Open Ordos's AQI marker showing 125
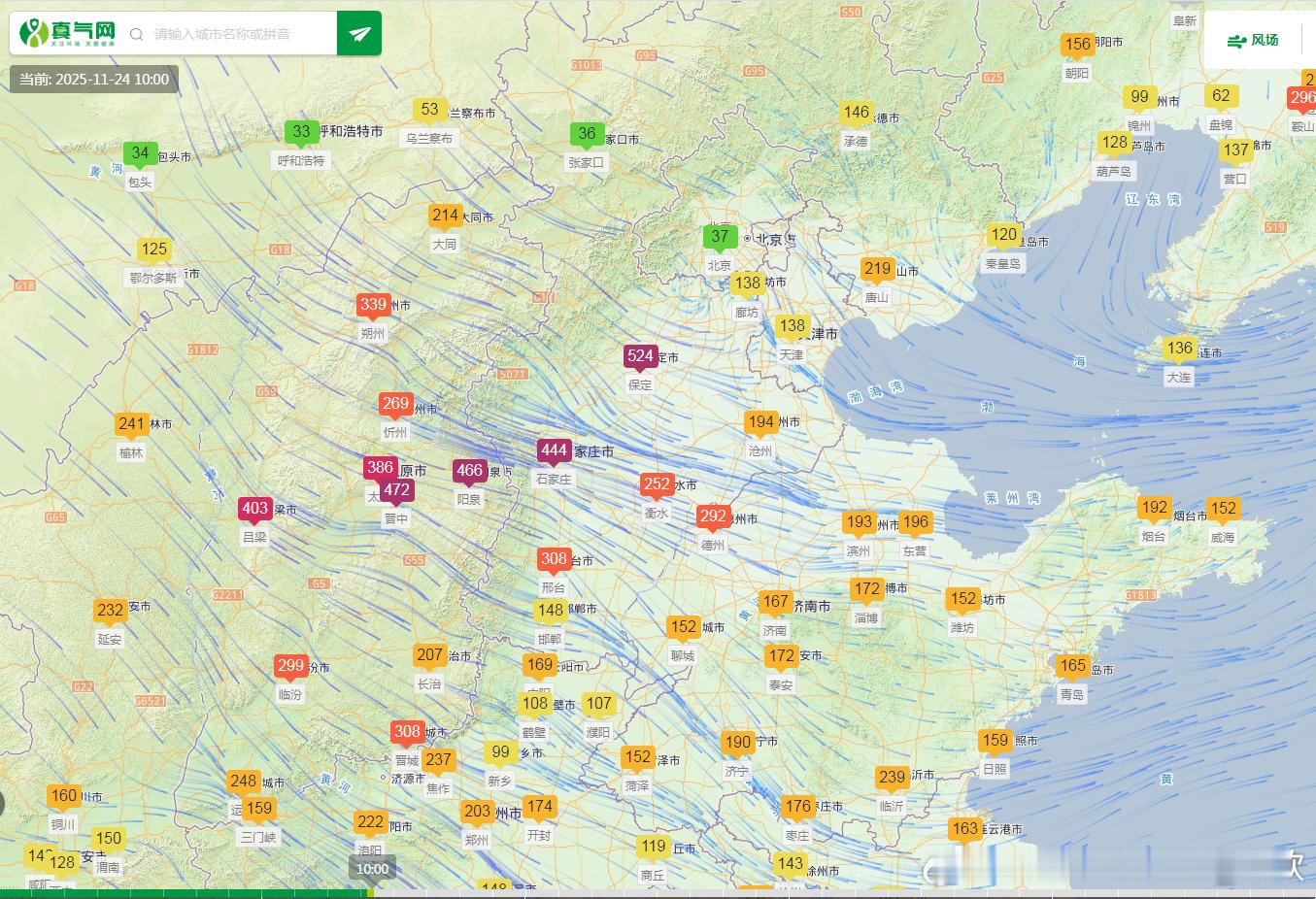Screen dimensions: 1316x899 [153, 251]
